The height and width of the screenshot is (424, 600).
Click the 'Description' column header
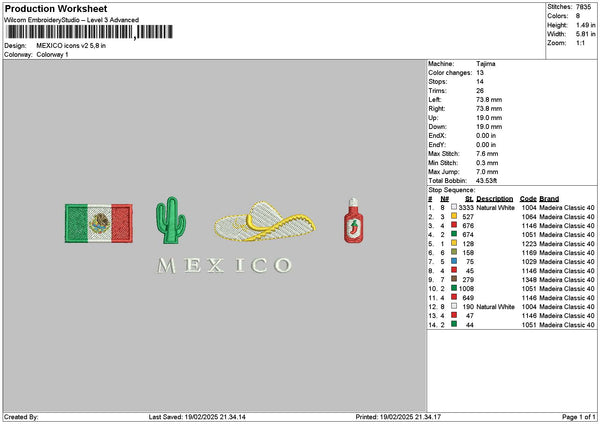click(494, 199)
